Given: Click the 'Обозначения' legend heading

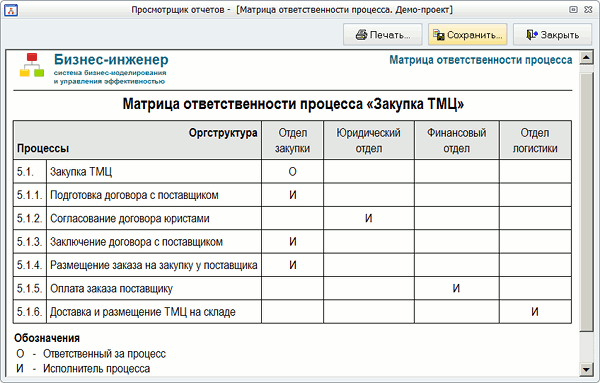Looking at the screenshot, I should [47, 338].
